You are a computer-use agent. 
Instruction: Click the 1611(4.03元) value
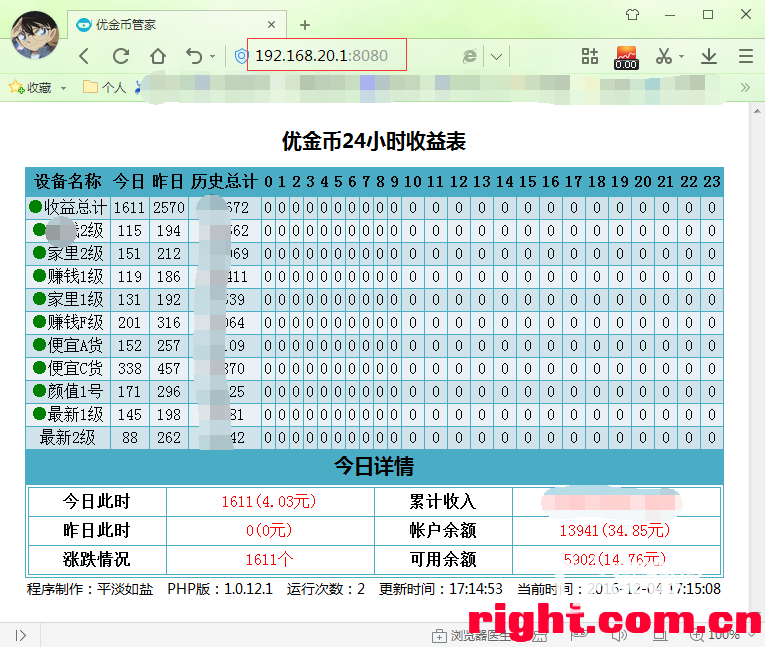[x=269, y=502]
